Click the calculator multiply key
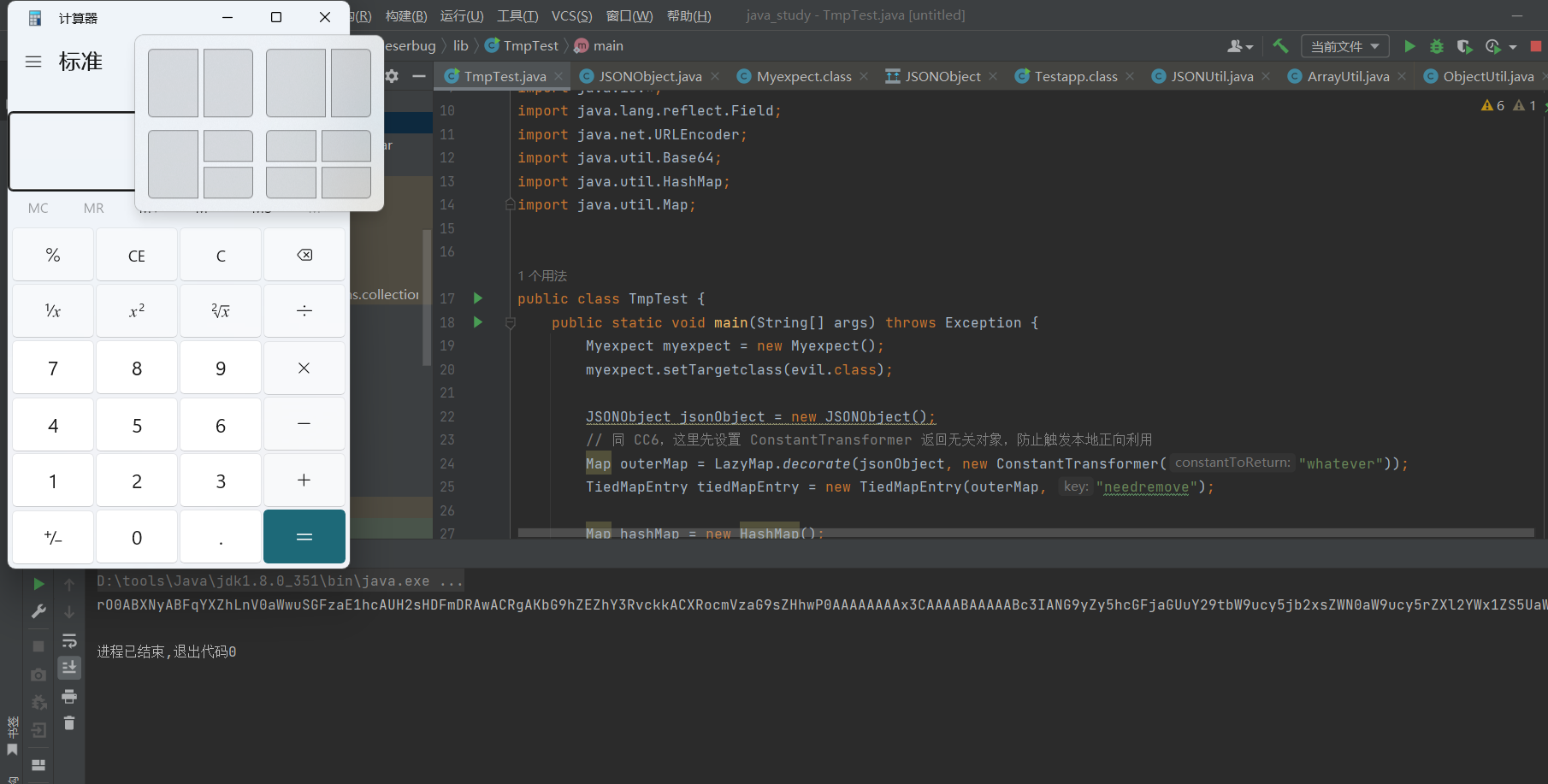The height and width of the screenshot is (784, 1548). point(304,368)
